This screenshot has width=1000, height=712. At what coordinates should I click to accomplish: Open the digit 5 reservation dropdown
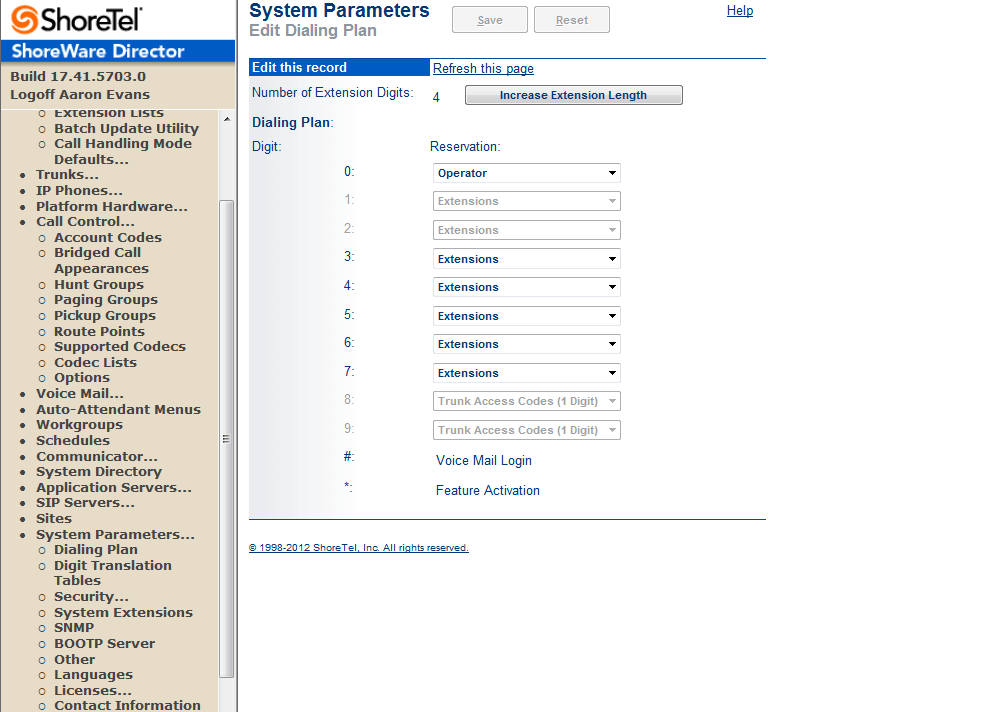click(x=527, y=316)
